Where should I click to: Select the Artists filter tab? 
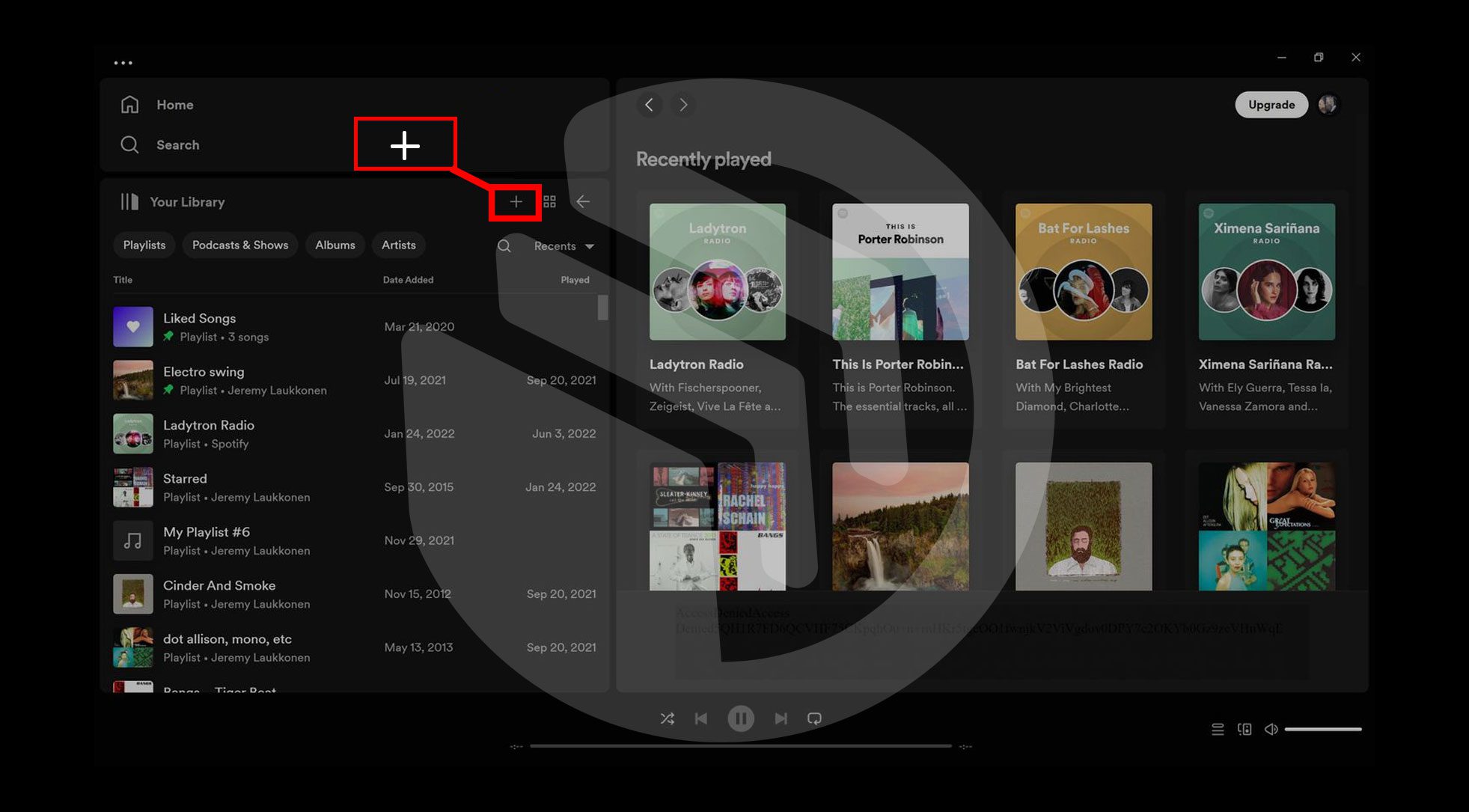point(398,244)
